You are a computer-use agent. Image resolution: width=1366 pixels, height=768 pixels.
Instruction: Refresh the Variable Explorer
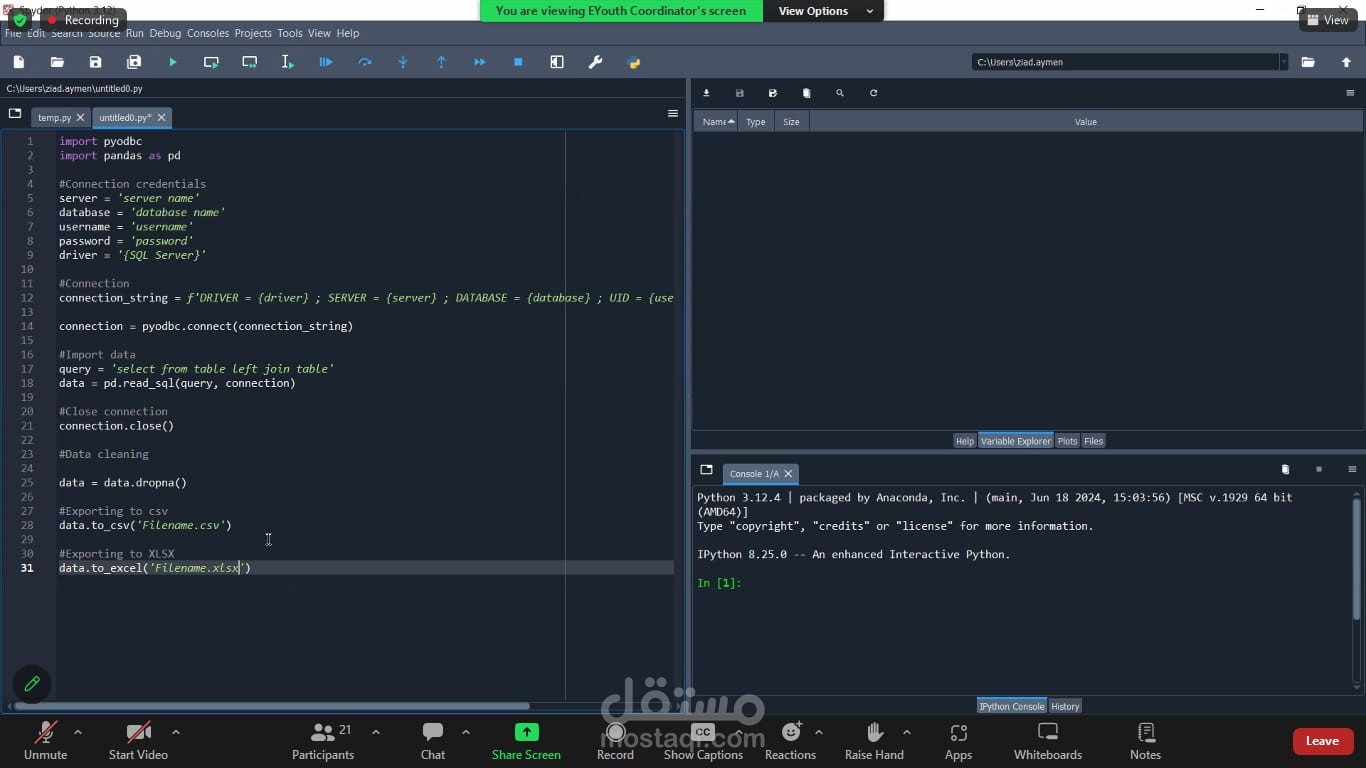pos(873,93)
